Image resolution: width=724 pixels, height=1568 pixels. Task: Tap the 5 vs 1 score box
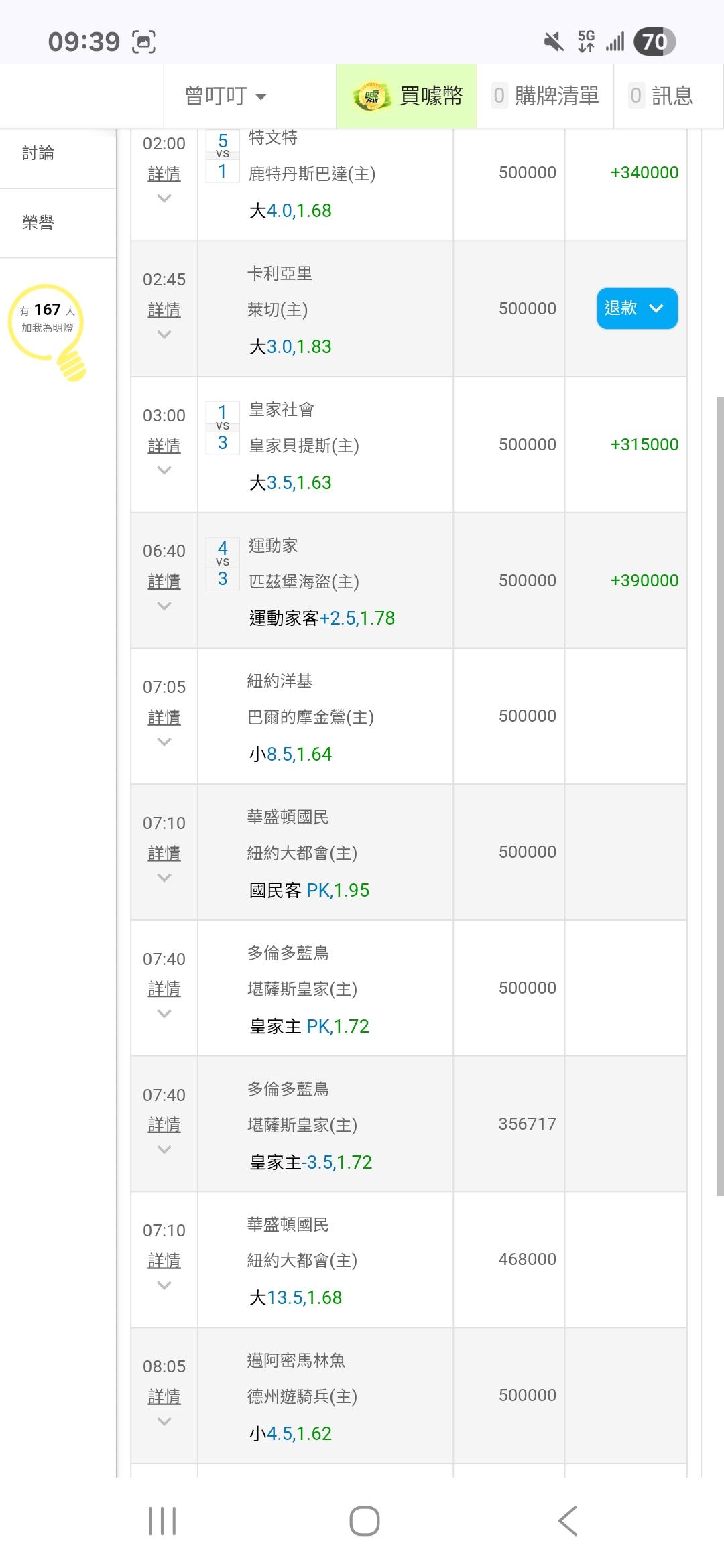[223, 156]
